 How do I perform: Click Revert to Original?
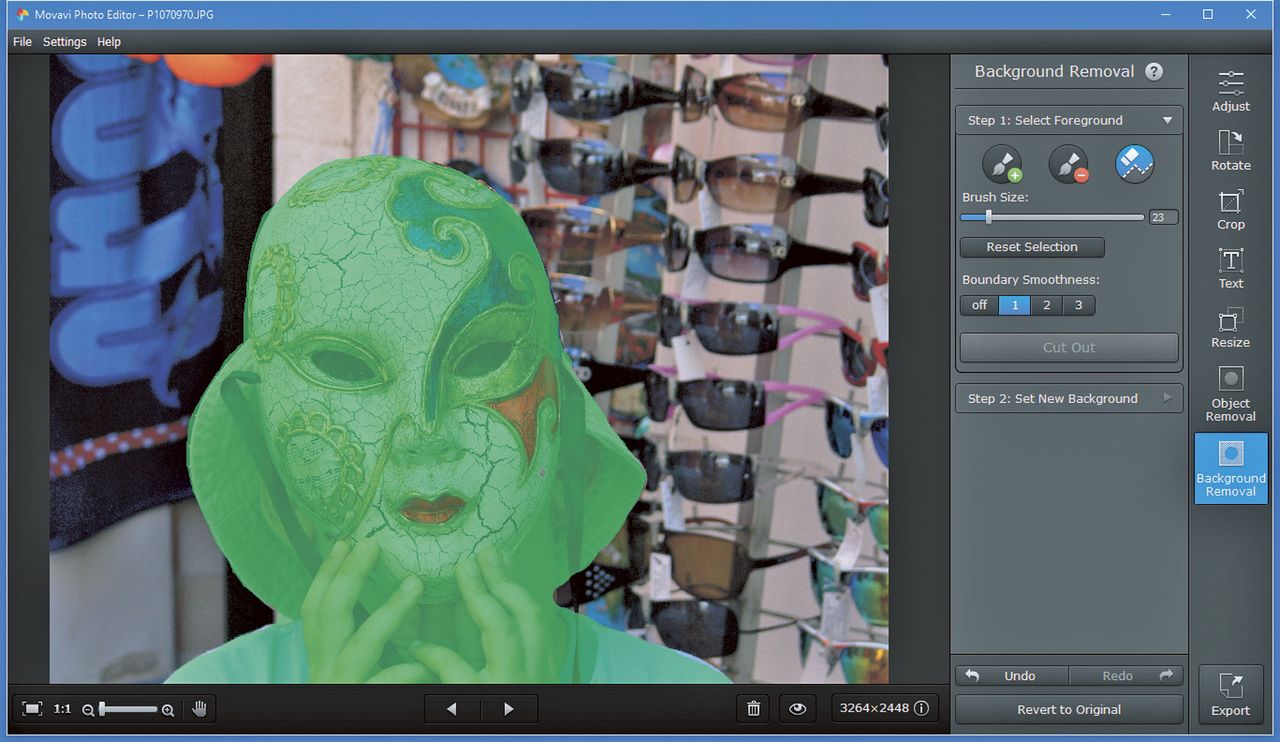coord(1069,710)
